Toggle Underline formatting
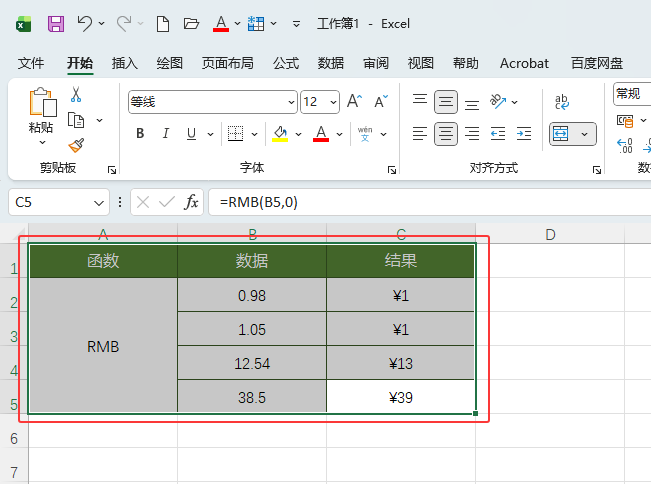 pos(191,134)
